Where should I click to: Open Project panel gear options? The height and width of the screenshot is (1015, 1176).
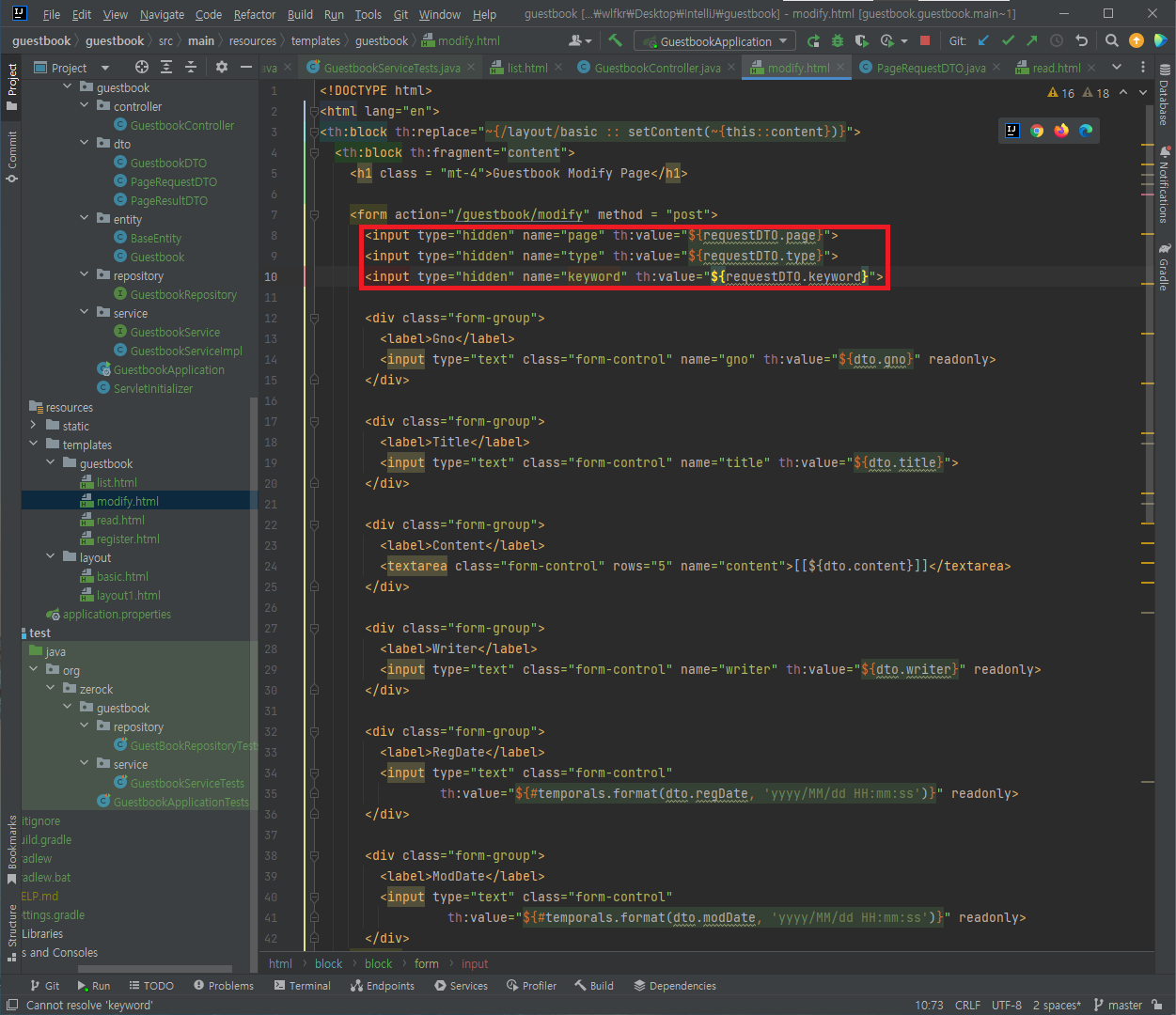pos(222,67)
